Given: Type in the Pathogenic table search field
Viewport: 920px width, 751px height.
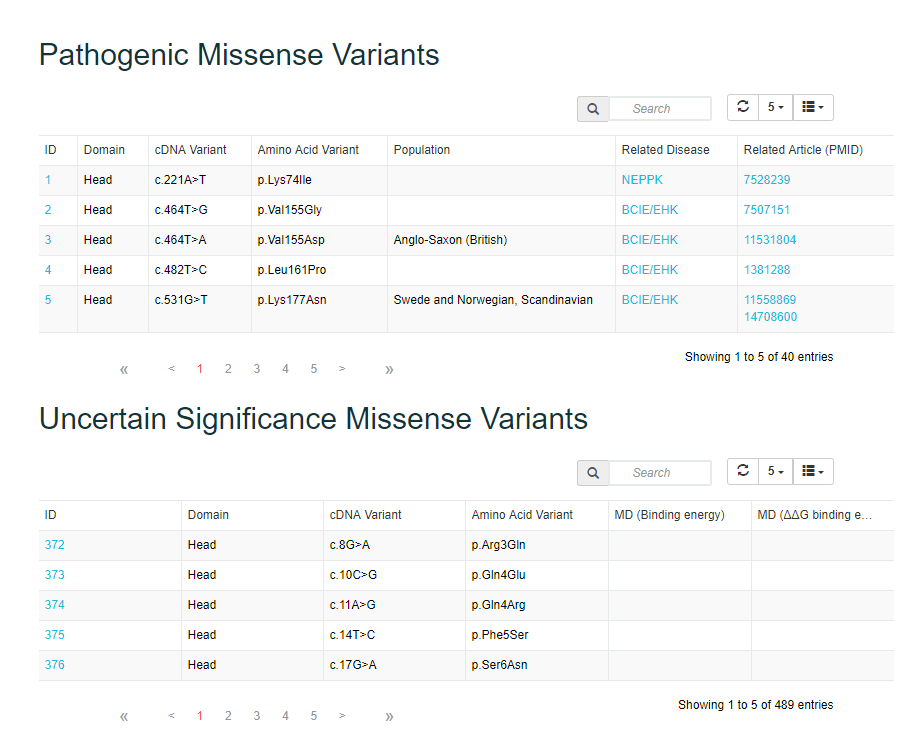Looking at the screenshot, I should point(660,109).
